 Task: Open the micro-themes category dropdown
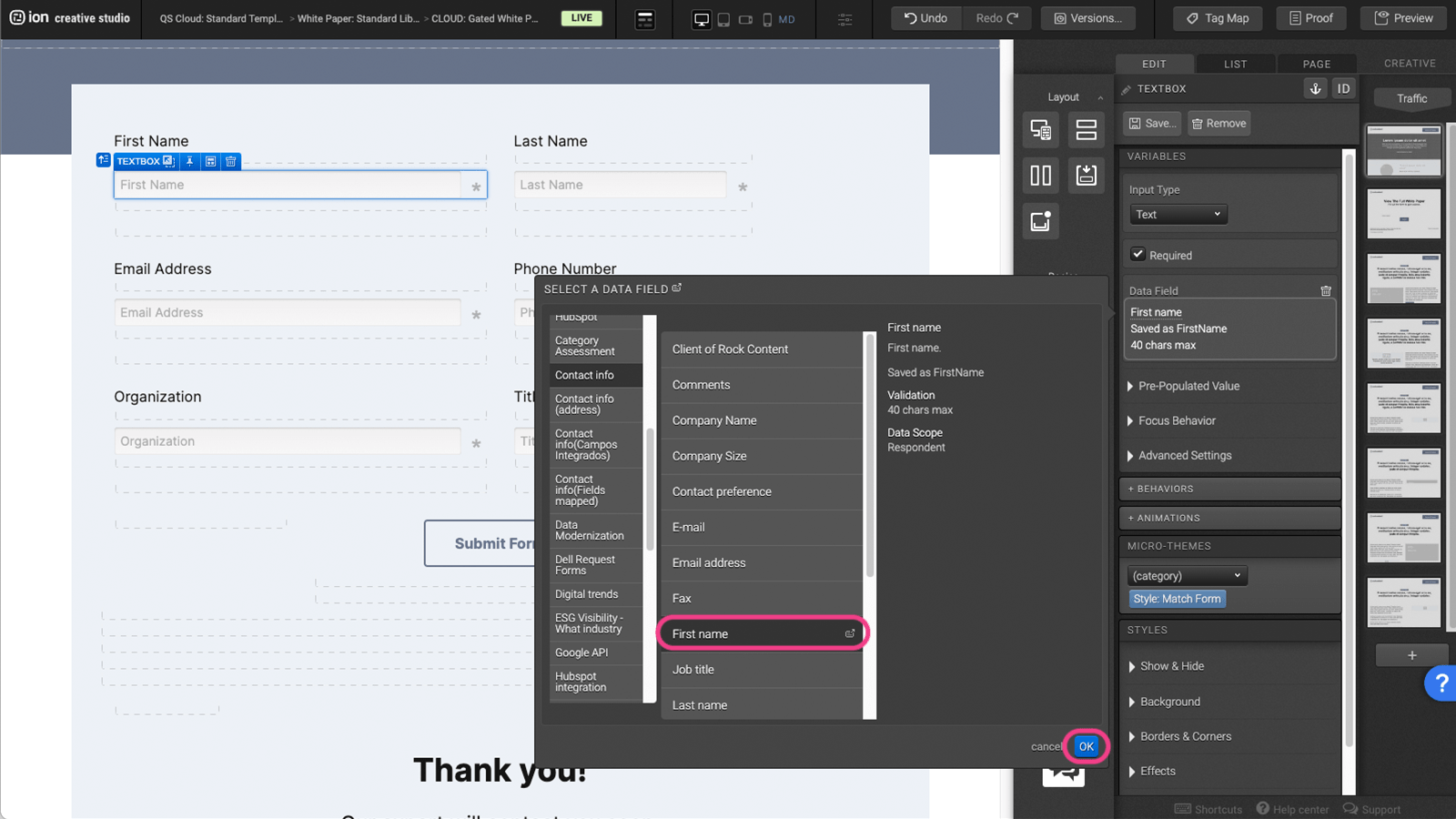1187,576
